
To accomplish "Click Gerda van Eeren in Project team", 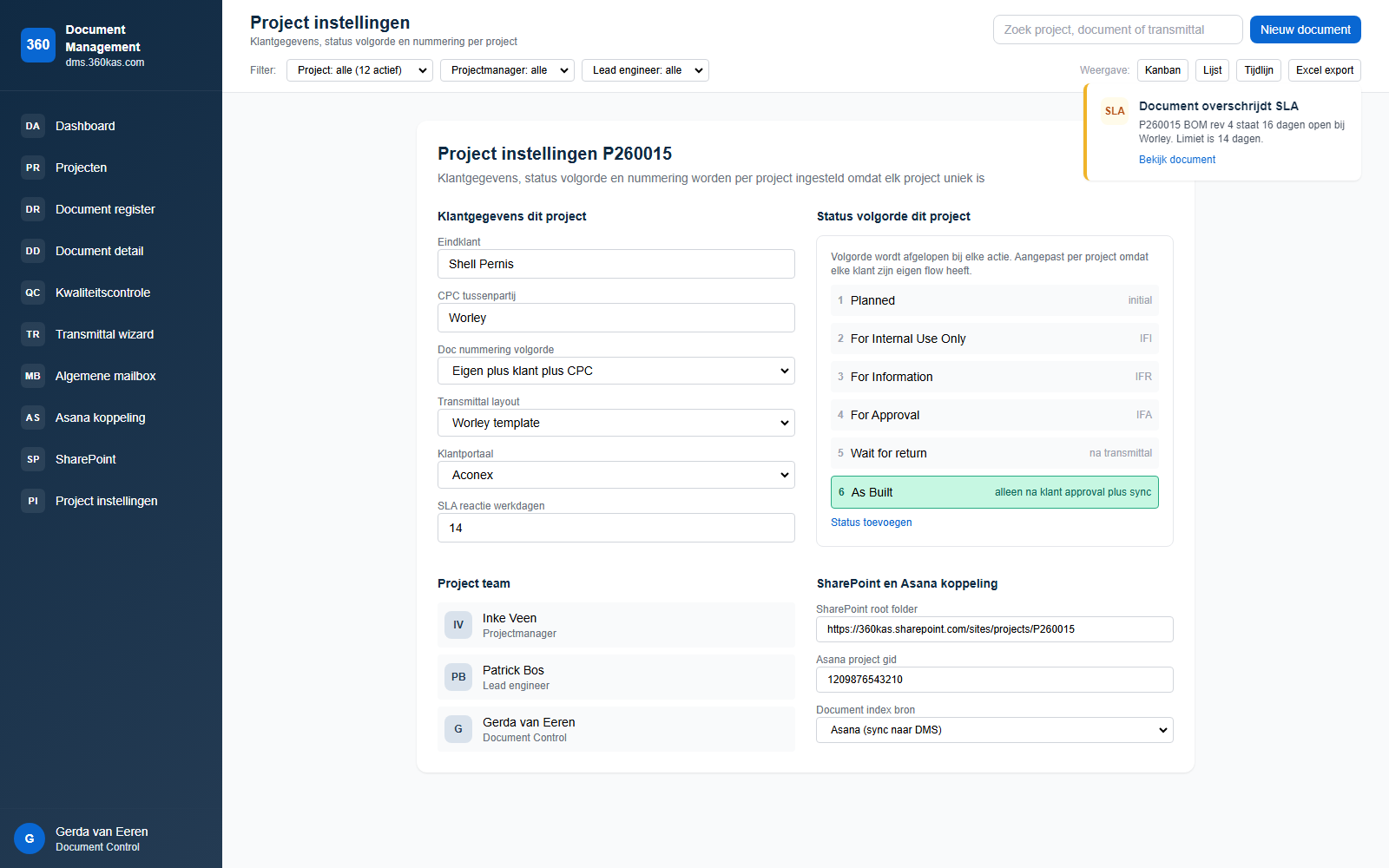I will tap(529, 722).
